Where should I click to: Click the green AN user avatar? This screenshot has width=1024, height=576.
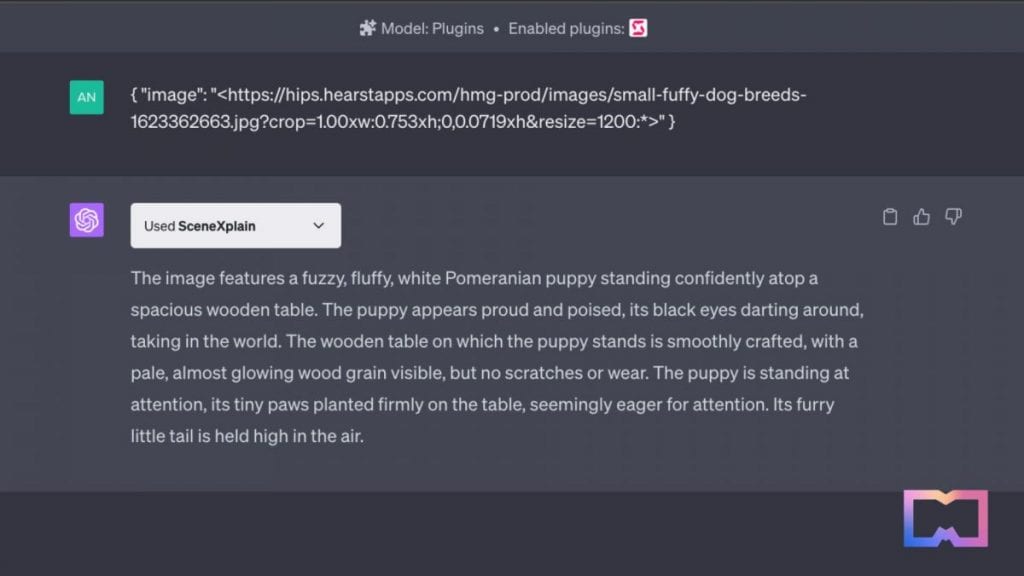pyautogui.click(x=87, y=97)
